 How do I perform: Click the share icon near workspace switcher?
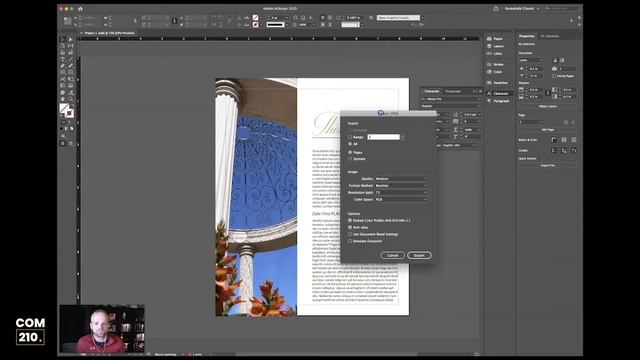[496, 9]
